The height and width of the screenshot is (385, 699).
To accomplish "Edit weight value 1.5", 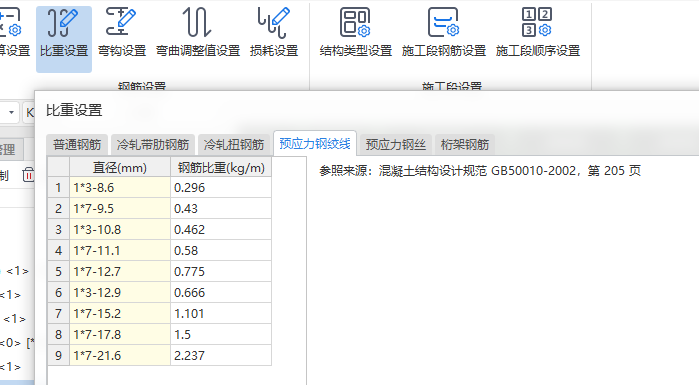I will (221, 334).
